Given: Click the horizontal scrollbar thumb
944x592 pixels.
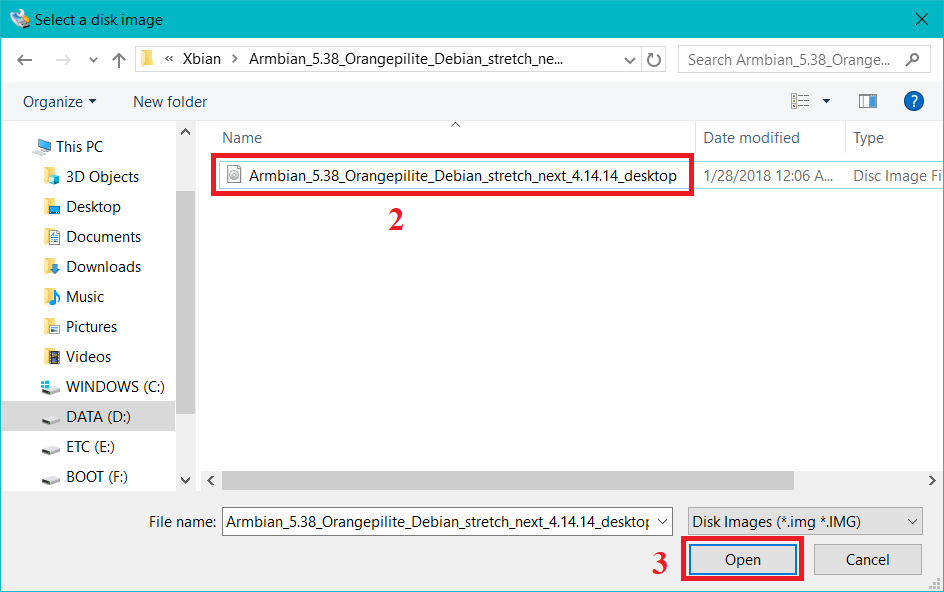Looking at the screenshot, I should pyautogui.click(x=508, y=480).
